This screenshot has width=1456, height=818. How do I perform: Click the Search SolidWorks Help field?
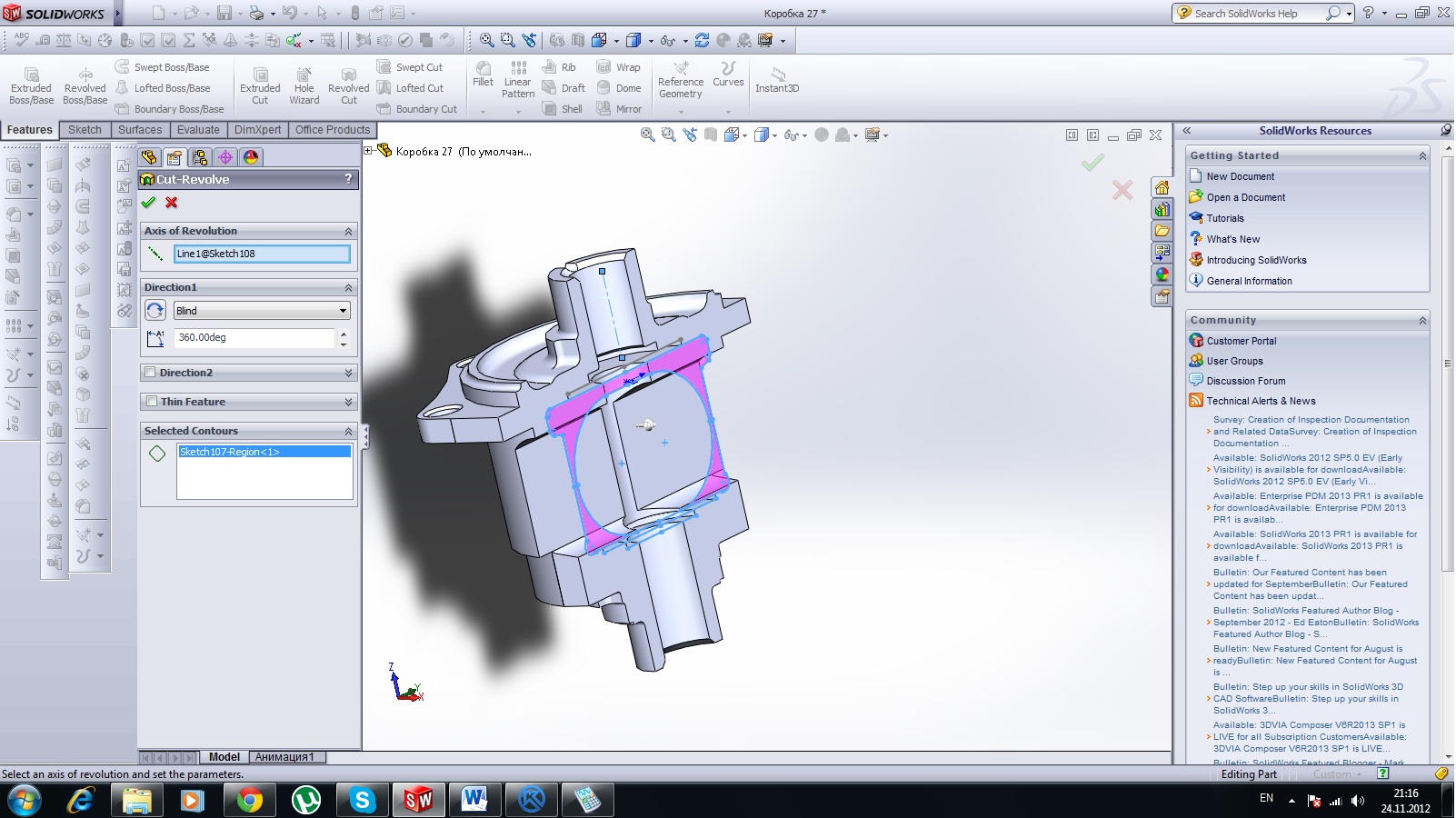(x=1258, y=14)
